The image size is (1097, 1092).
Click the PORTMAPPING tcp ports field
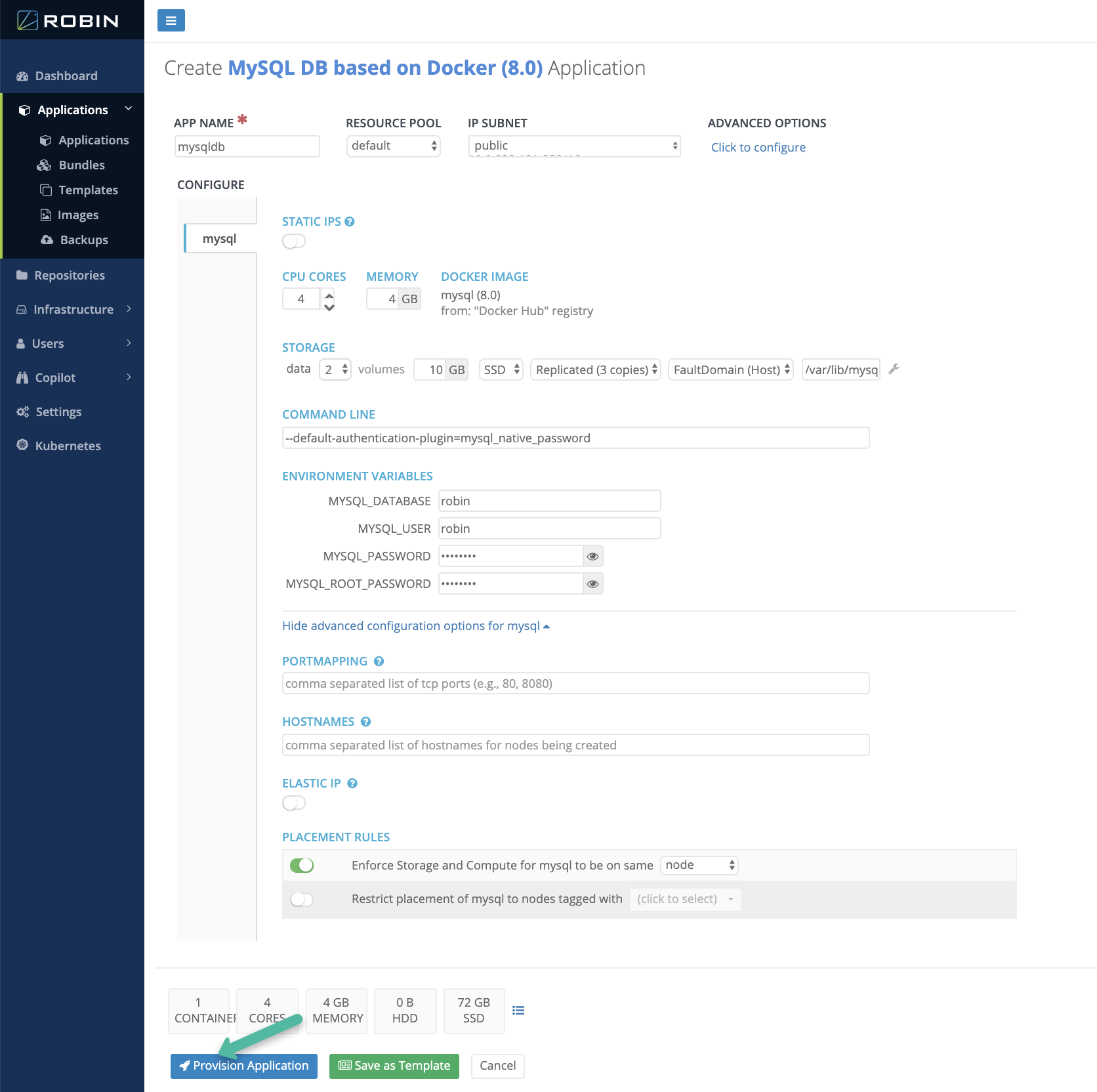point(576,684)
